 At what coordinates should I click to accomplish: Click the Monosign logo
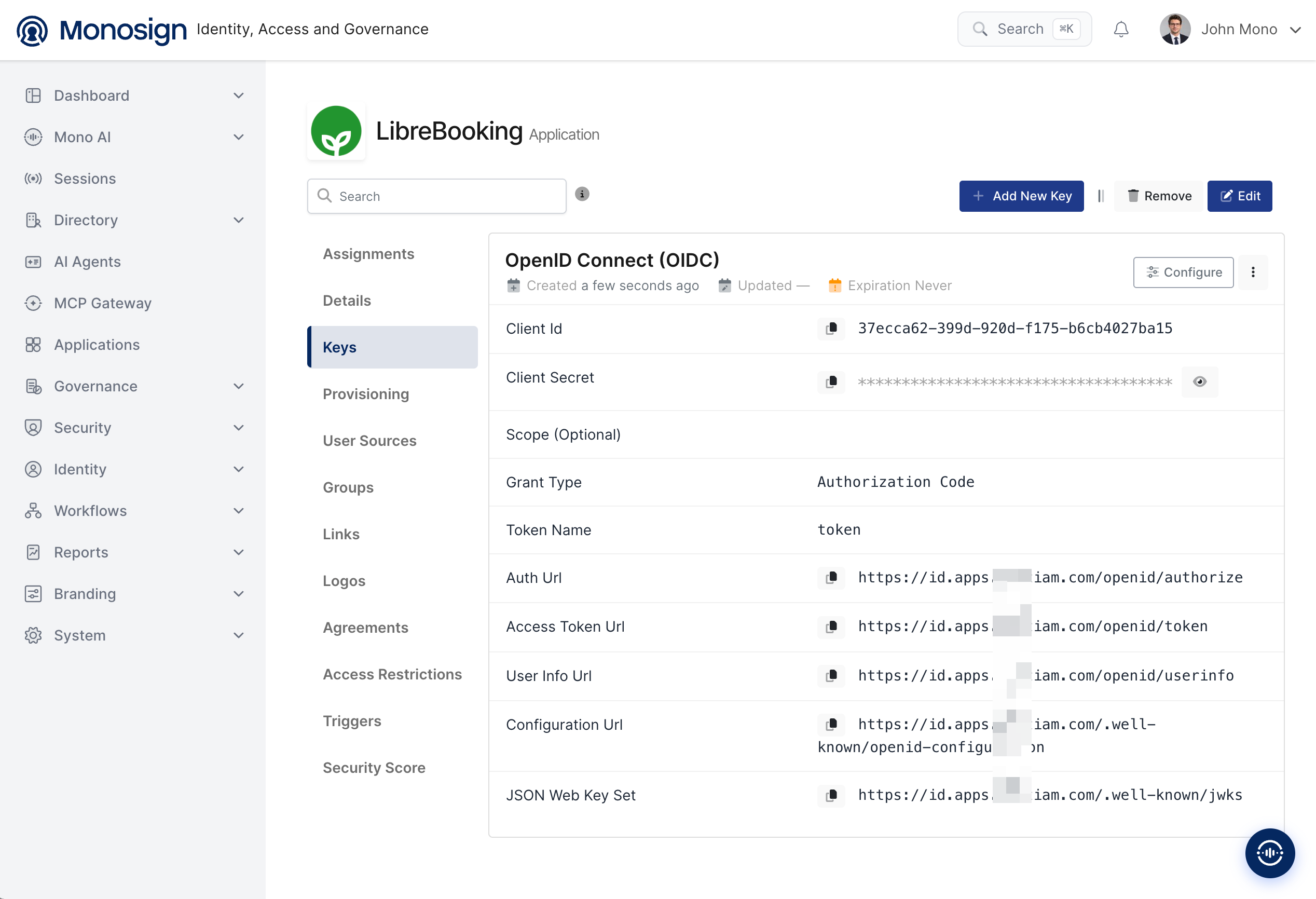click(x=101, y=30)
